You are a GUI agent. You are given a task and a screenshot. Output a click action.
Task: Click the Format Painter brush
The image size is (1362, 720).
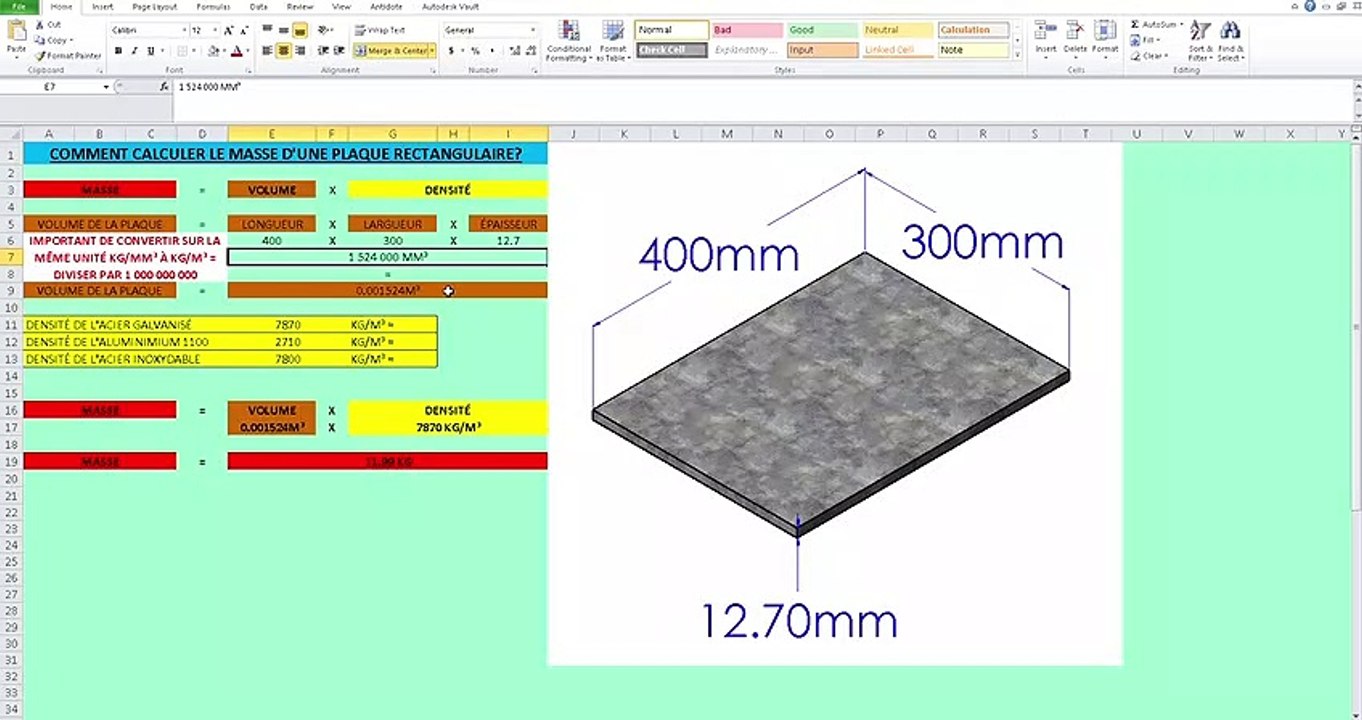[67, 56]
